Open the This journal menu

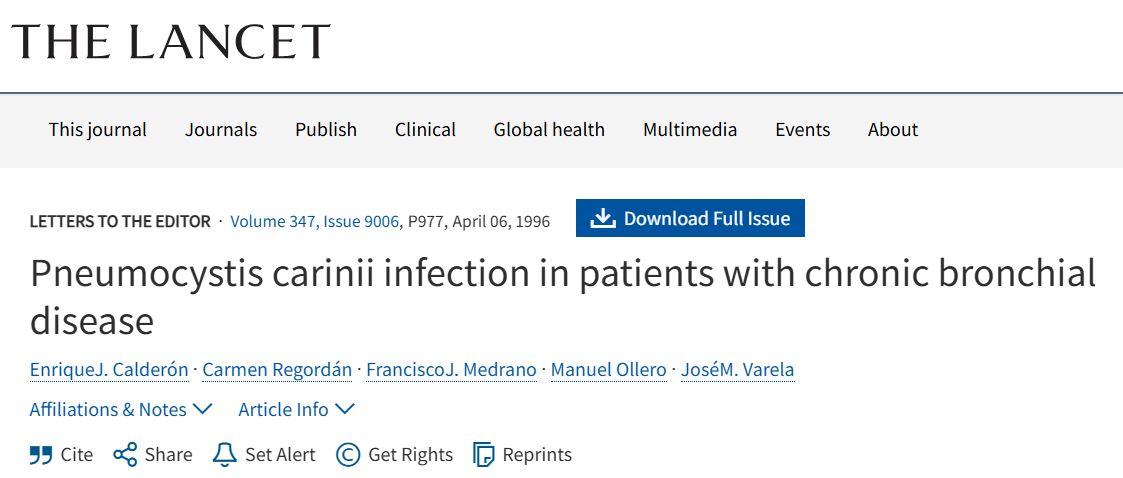pos(98,130)
